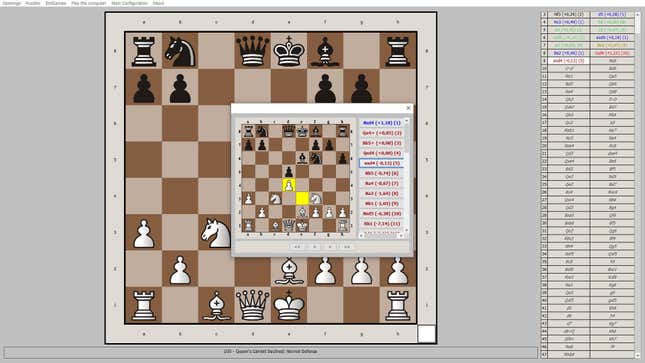
Task: Close the move analysis popup
Action: tap(408, 108)
